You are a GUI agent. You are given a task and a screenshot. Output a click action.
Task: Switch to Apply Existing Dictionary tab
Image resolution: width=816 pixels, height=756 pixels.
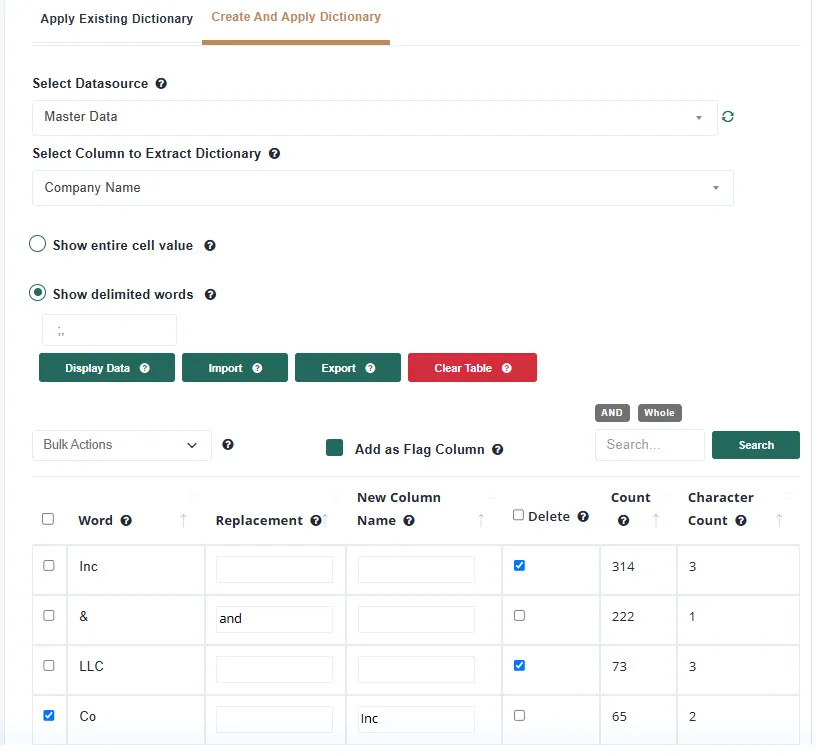(x=117, y=19)
